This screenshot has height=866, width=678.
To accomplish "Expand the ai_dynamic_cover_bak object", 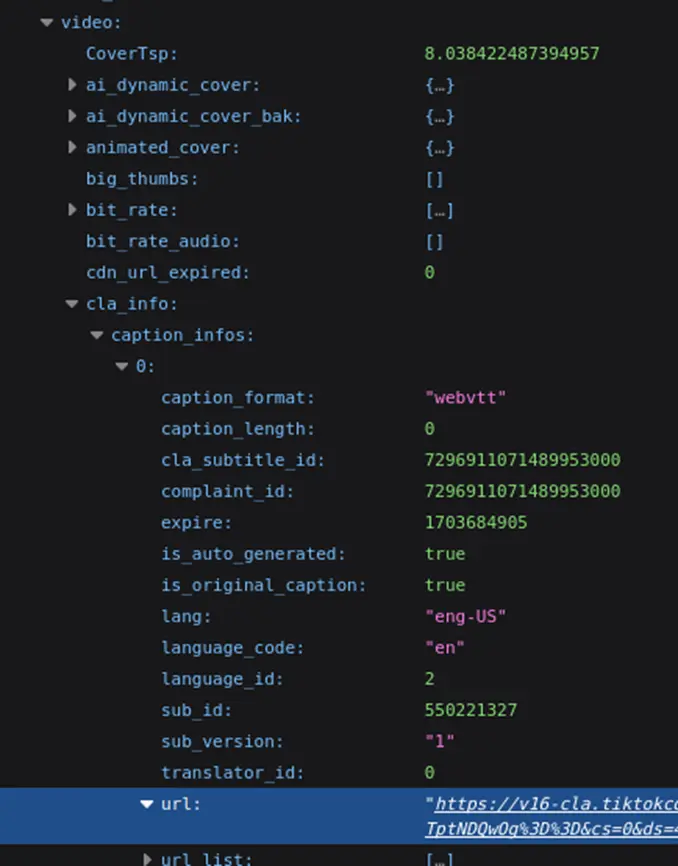I will pos(71,116).
